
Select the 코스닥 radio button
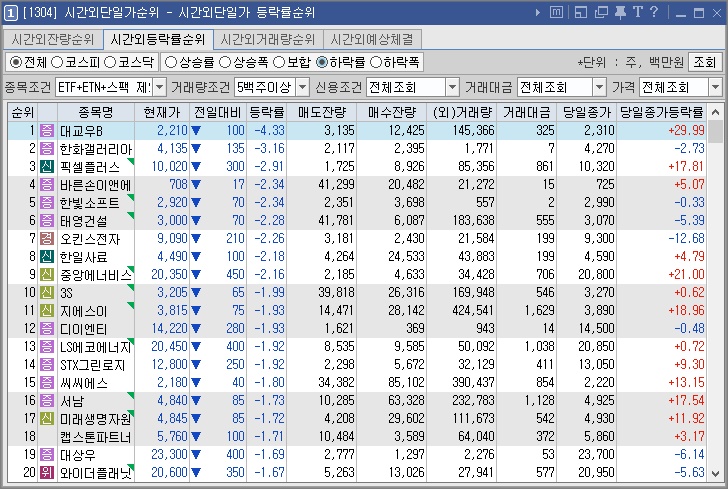[x=110, y=62]
